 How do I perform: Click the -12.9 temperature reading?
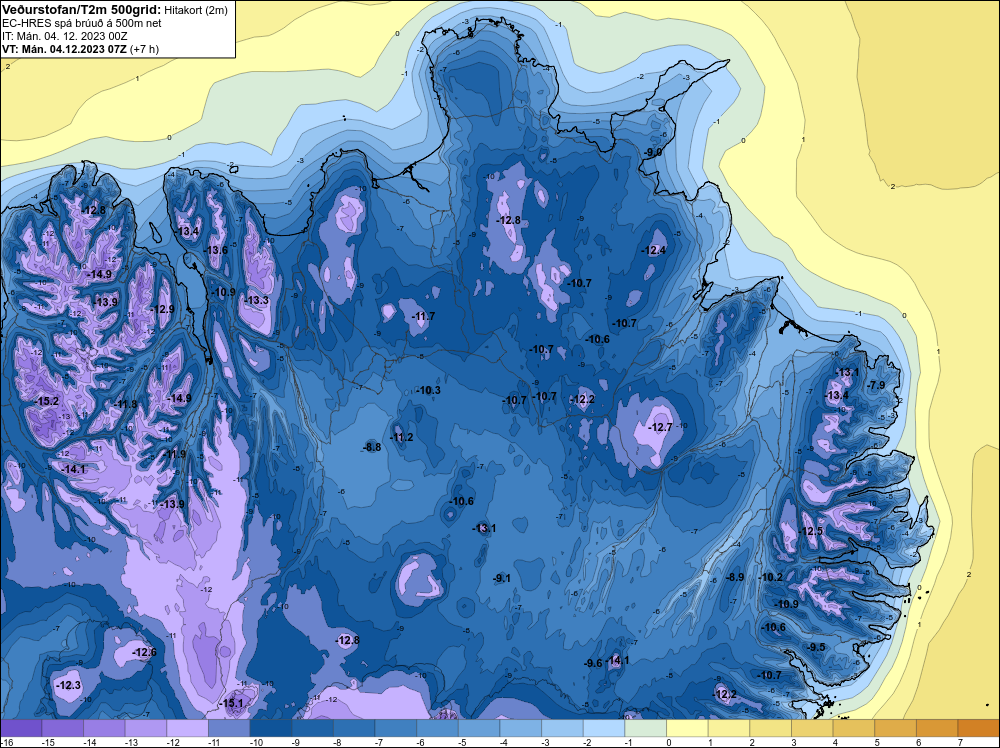pos(163,309)
